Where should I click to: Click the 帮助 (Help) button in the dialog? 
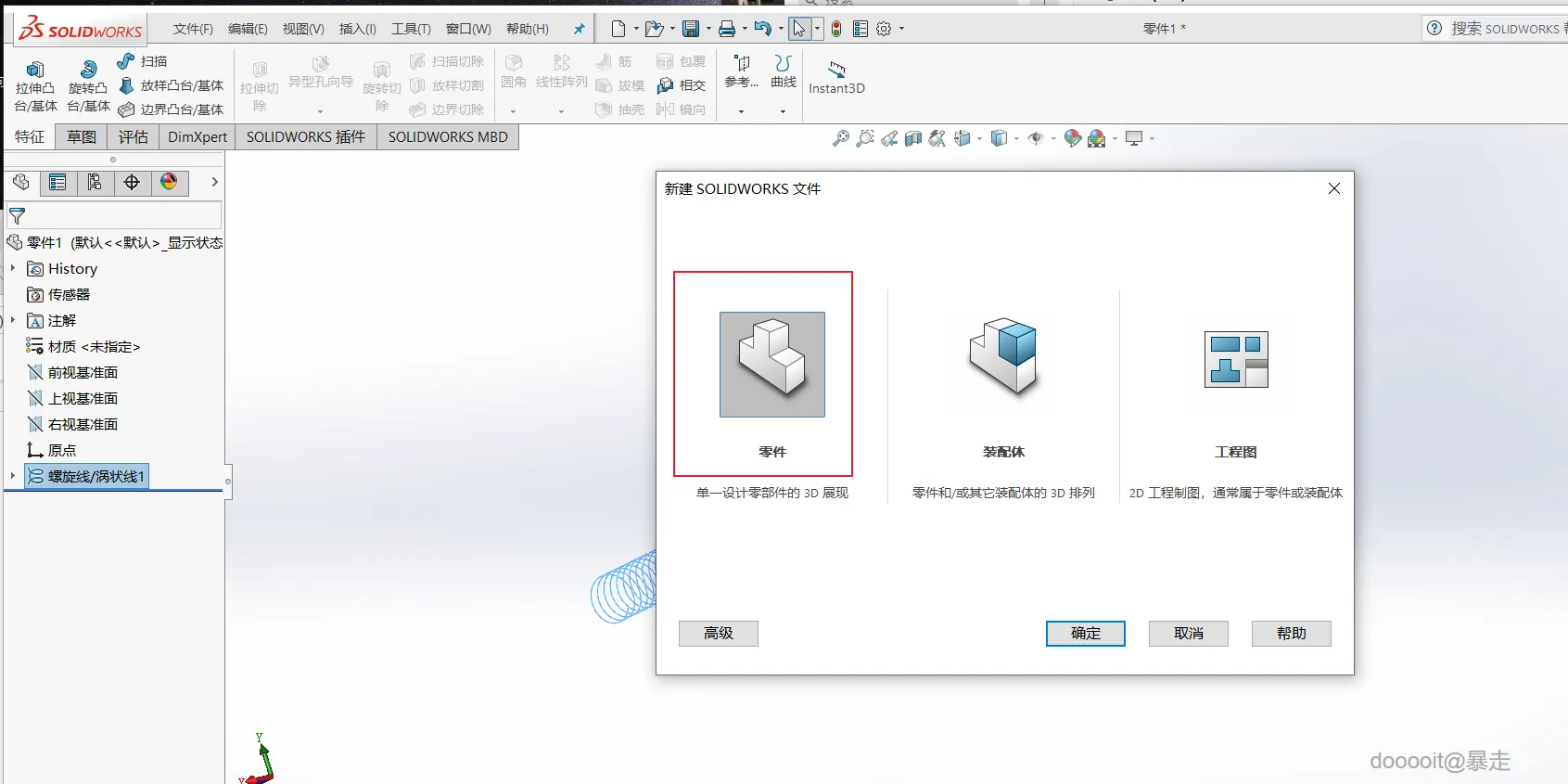[1292, 634]
